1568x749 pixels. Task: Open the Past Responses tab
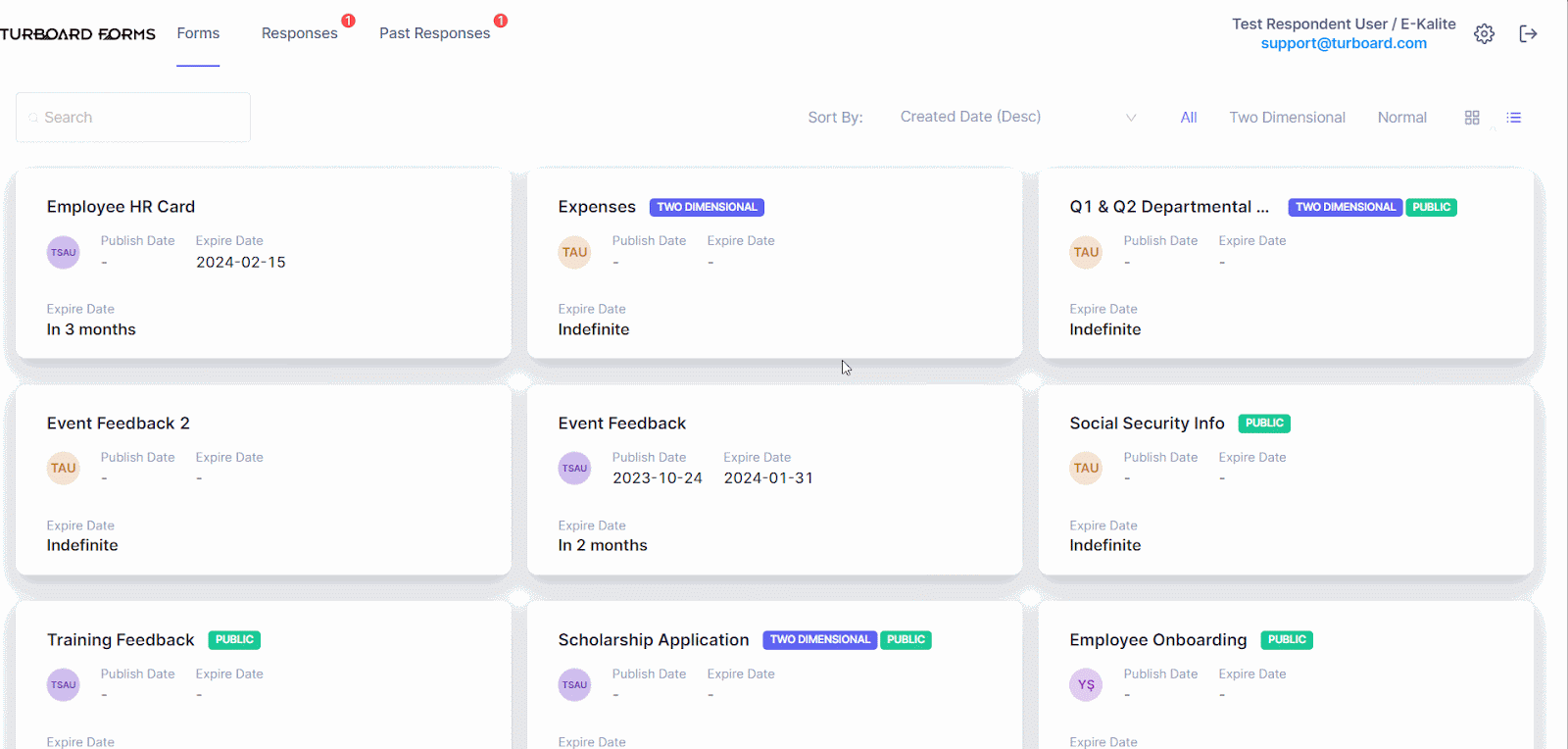click(434, 33)
